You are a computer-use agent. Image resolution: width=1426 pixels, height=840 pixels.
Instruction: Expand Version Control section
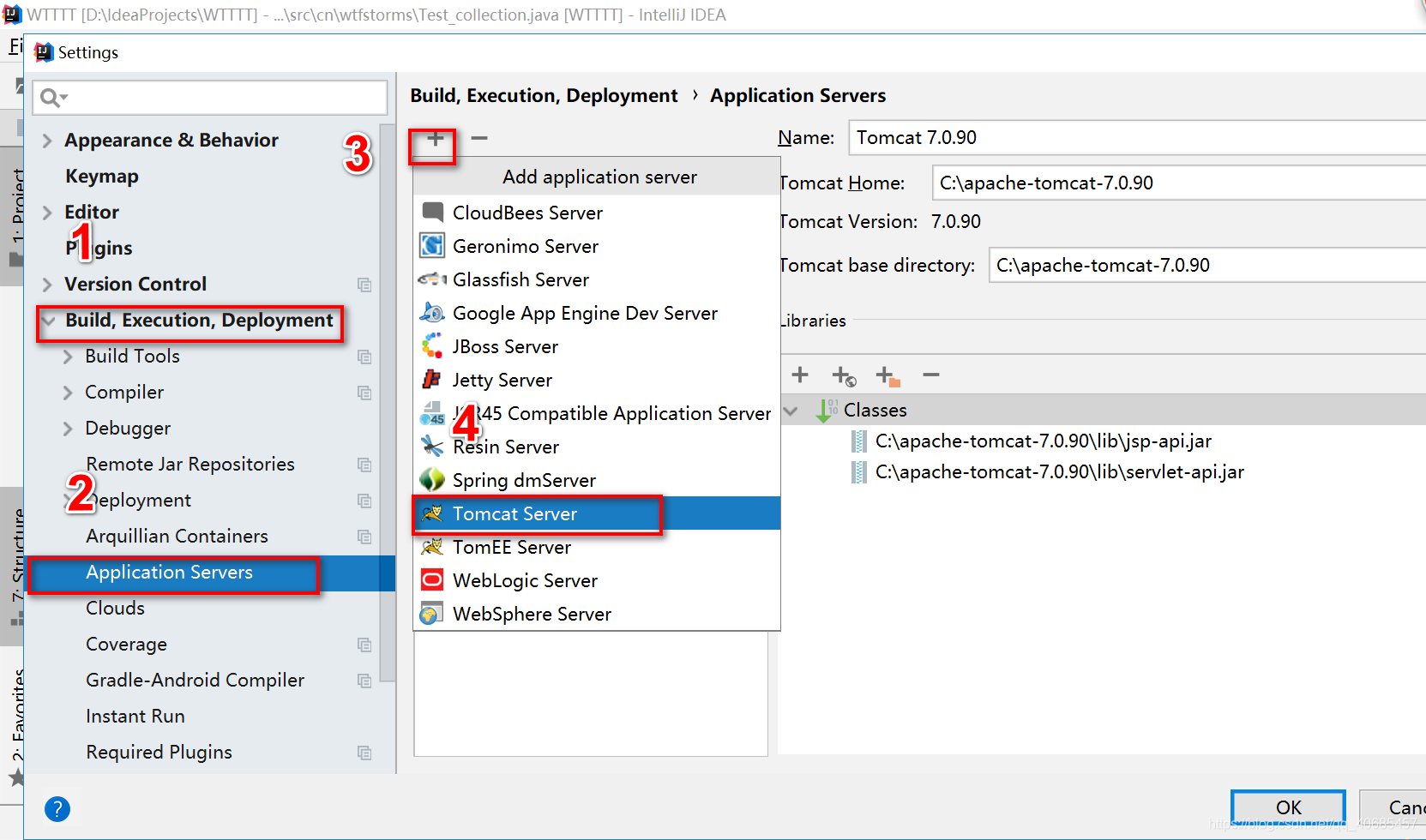click(x=47, y=285)
